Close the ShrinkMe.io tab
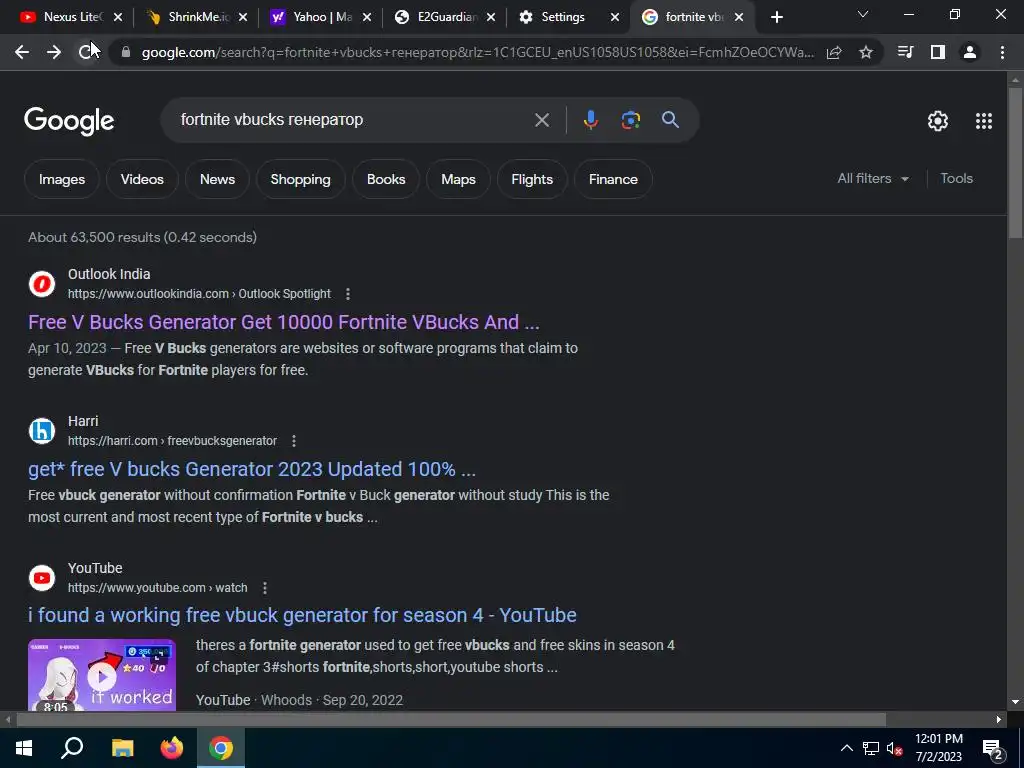The image size is (1024, 768). (x=243, y=18)
